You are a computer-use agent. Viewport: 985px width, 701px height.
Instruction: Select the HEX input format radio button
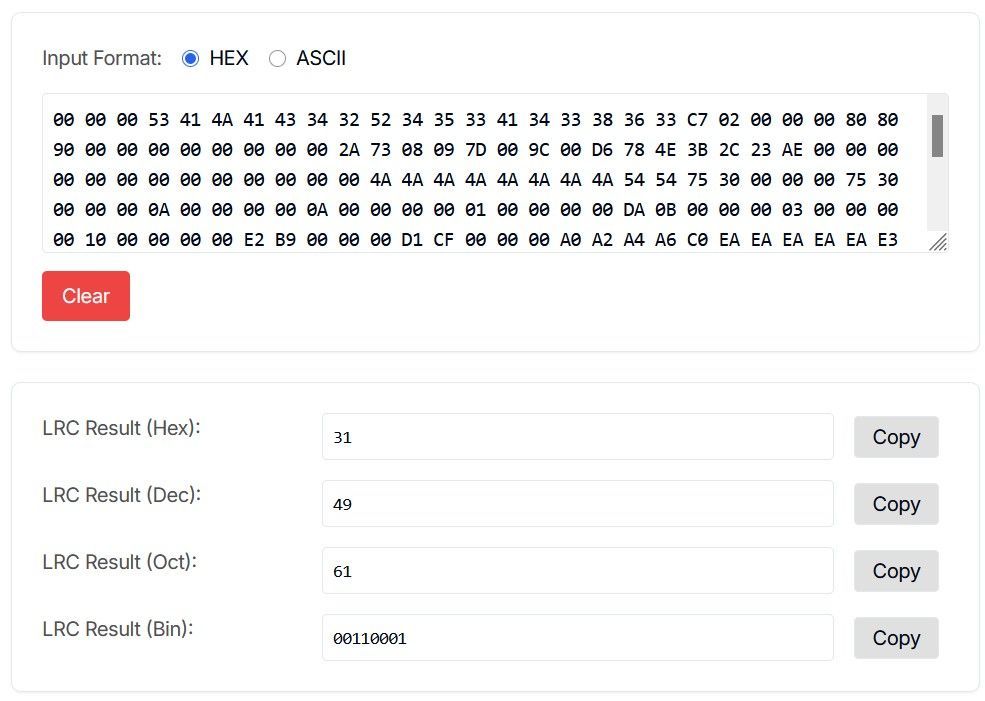[x=191, y=58]
